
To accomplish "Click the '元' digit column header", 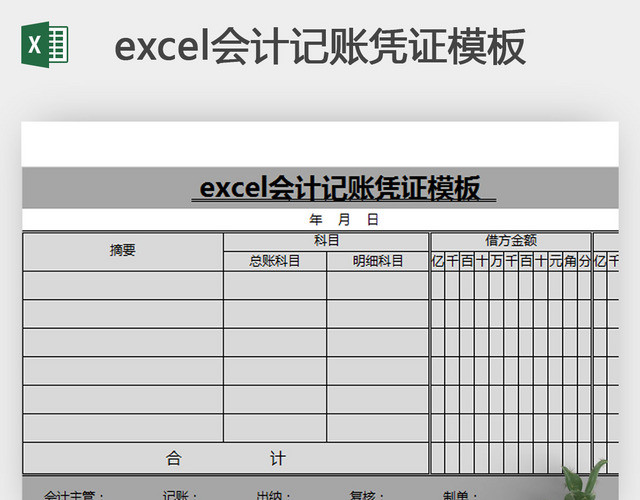I will coord(555,261).
